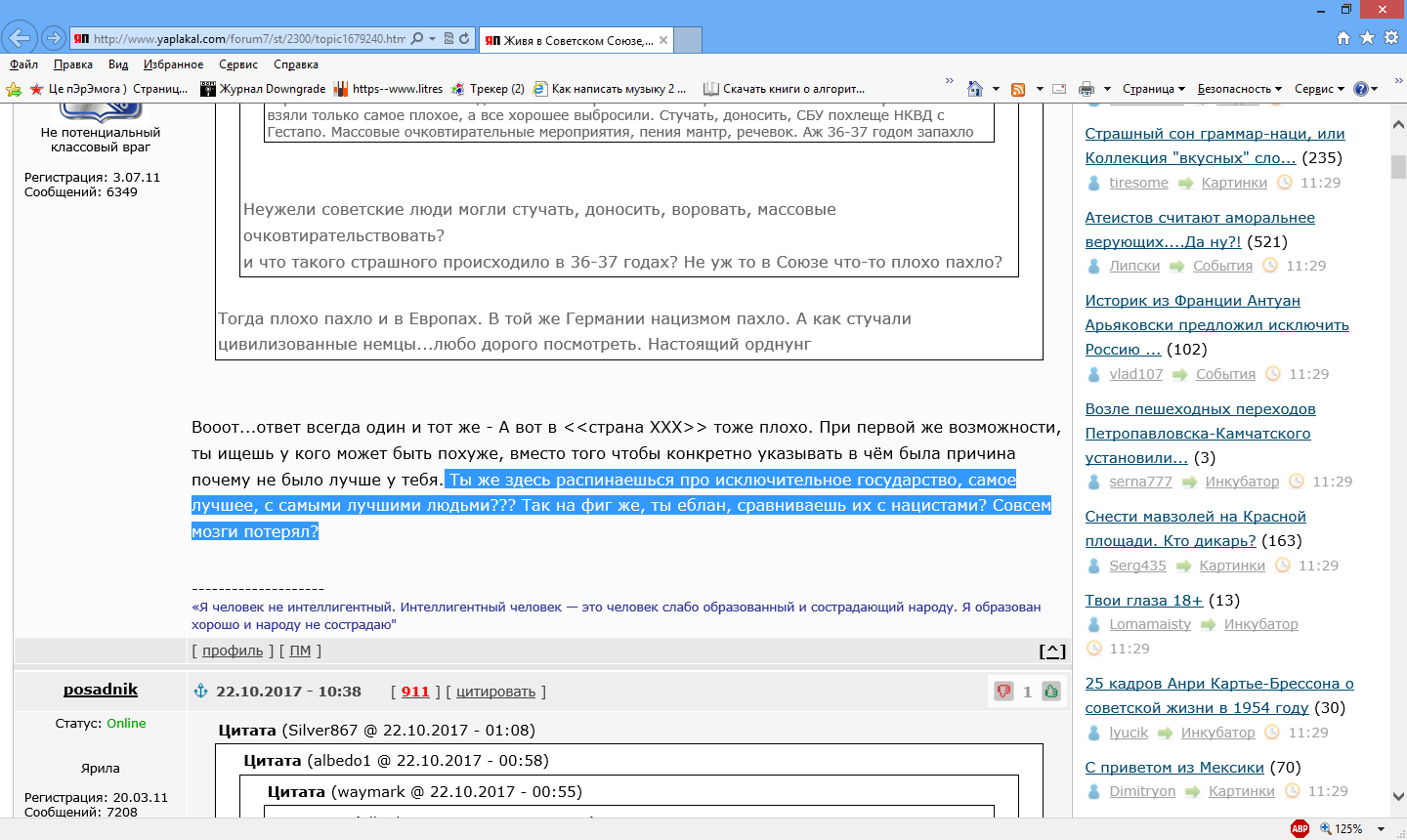The height and width of the screenshot is (840, 1407).
Task: Click the anchor icon beside 22.10.2017 - 10:38
Action: coord(201,691)
